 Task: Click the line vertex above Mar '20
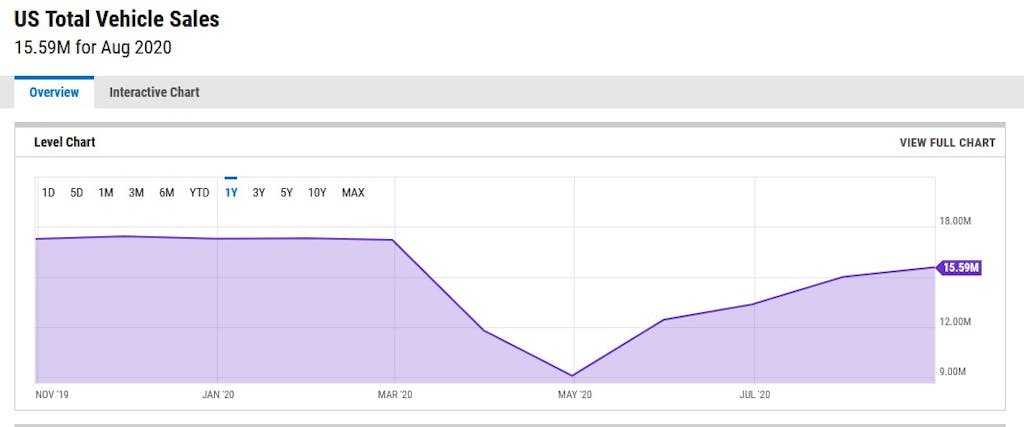[394, 240]
